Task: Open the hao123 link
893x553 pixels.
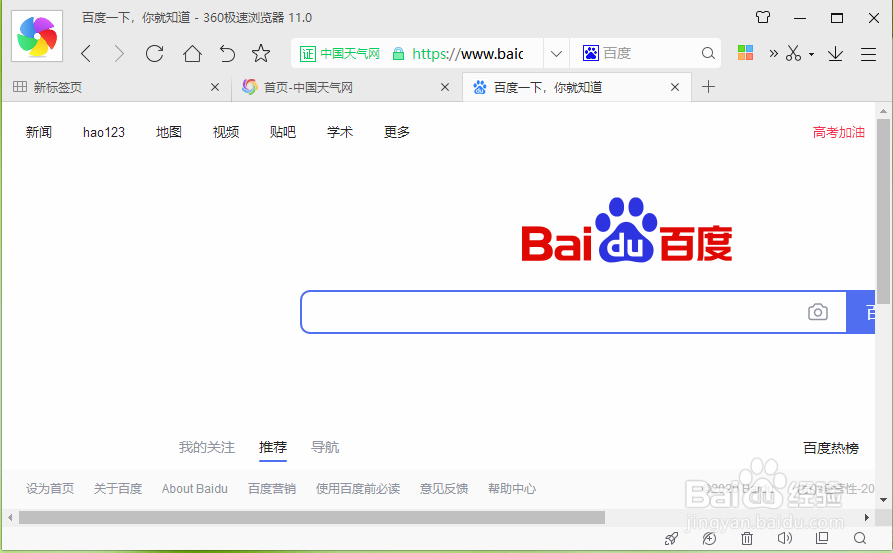Action: pyautogui.click(x=104, y=132)
